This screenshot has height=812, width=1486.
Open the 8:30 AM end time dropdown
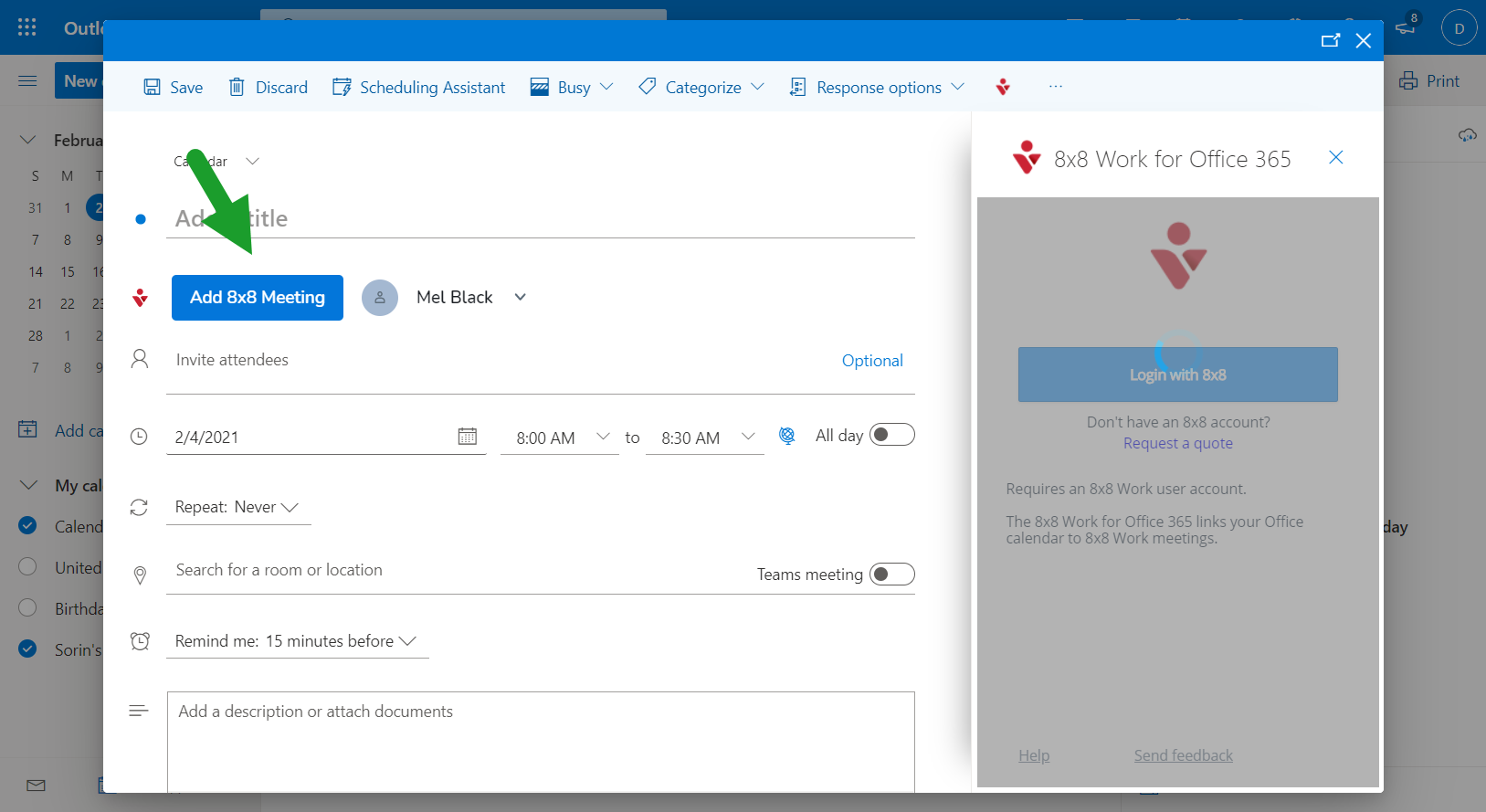pos(705,438)
